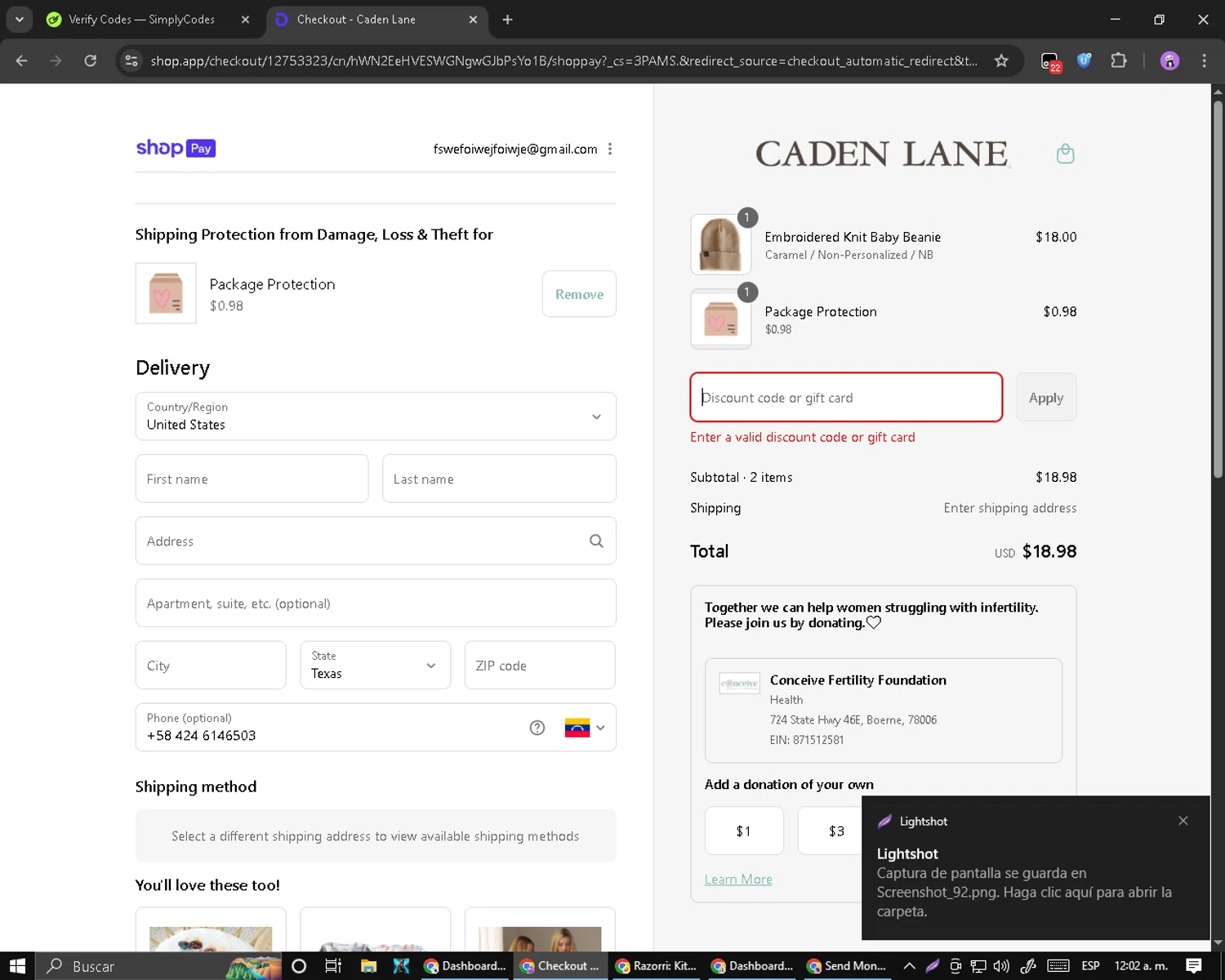This screenshot has height=980, width=1225.
Task: Click the 12:02 a. m. taskbar clock
Action: (x=1141, y=966)
